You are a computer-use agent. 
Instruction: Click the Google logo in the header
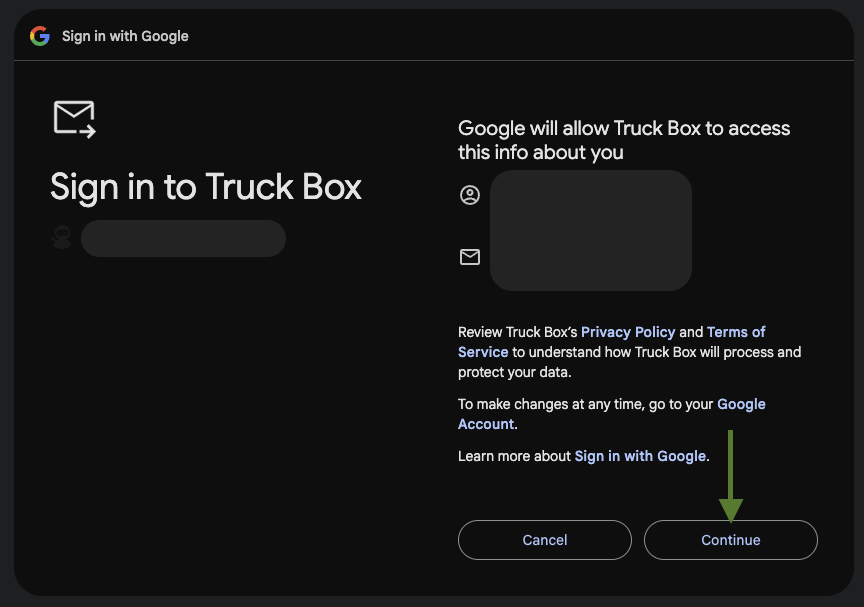[x=40, y=36]
